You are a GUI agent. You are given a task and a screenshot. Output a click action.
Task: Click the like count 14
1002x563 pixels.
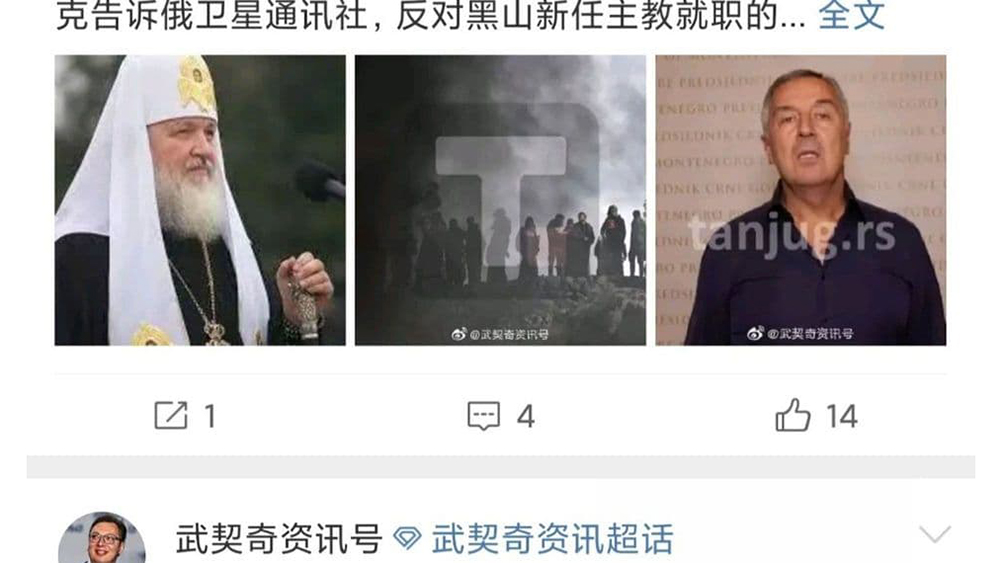click(842, 417)
